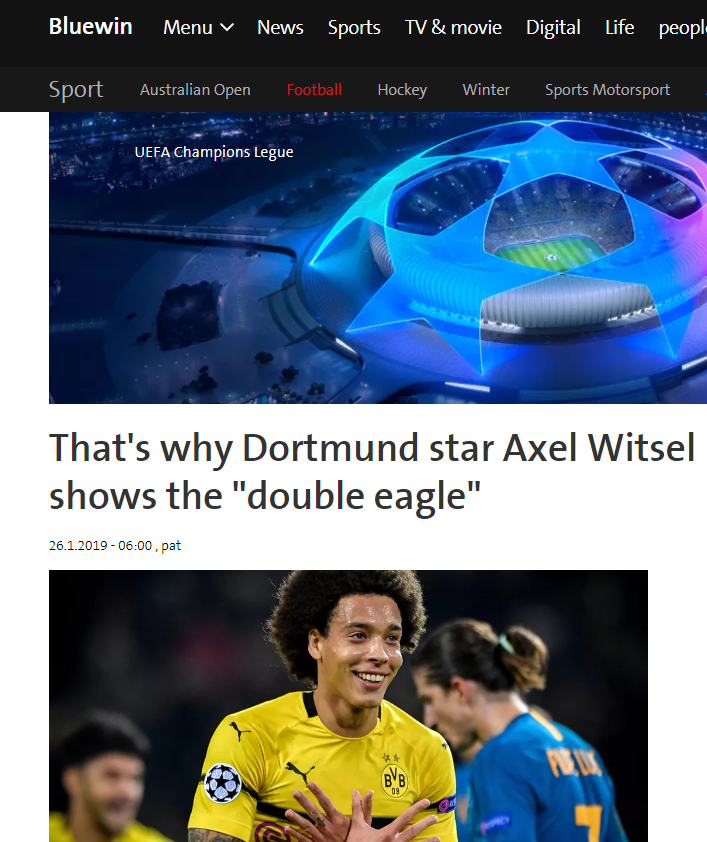Expand the Menu dropdown chevron

(x=227, y=27)
